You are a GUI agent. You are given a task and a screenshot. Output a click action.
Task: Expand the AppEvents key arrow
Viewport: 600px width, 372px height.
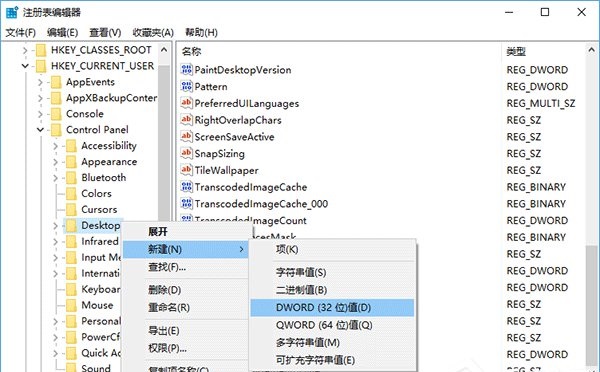pyautogui.click(x=40, y=82)
